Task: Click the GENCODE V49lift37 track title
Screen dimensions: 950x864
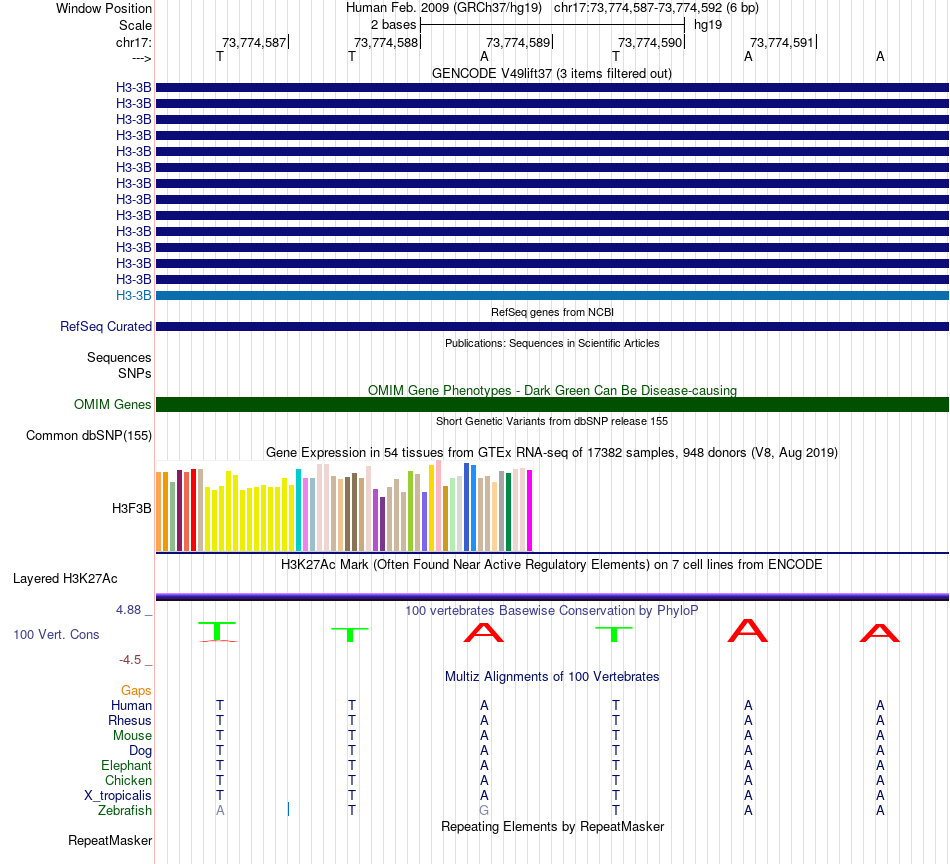Action: [552, 73]
